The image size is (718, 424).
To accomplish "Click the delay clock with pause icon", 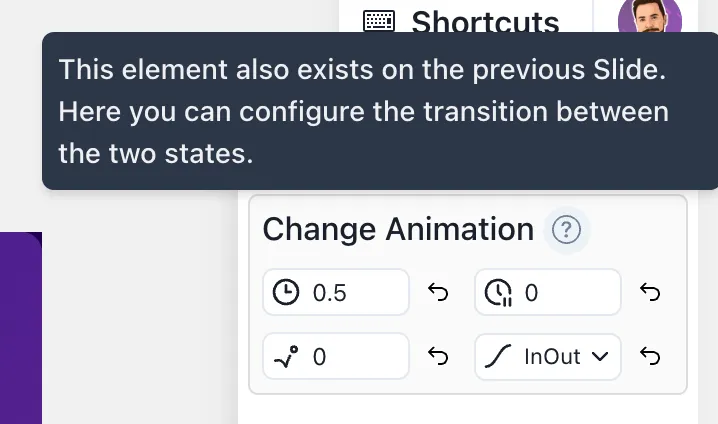I will [x=498, y=293].
